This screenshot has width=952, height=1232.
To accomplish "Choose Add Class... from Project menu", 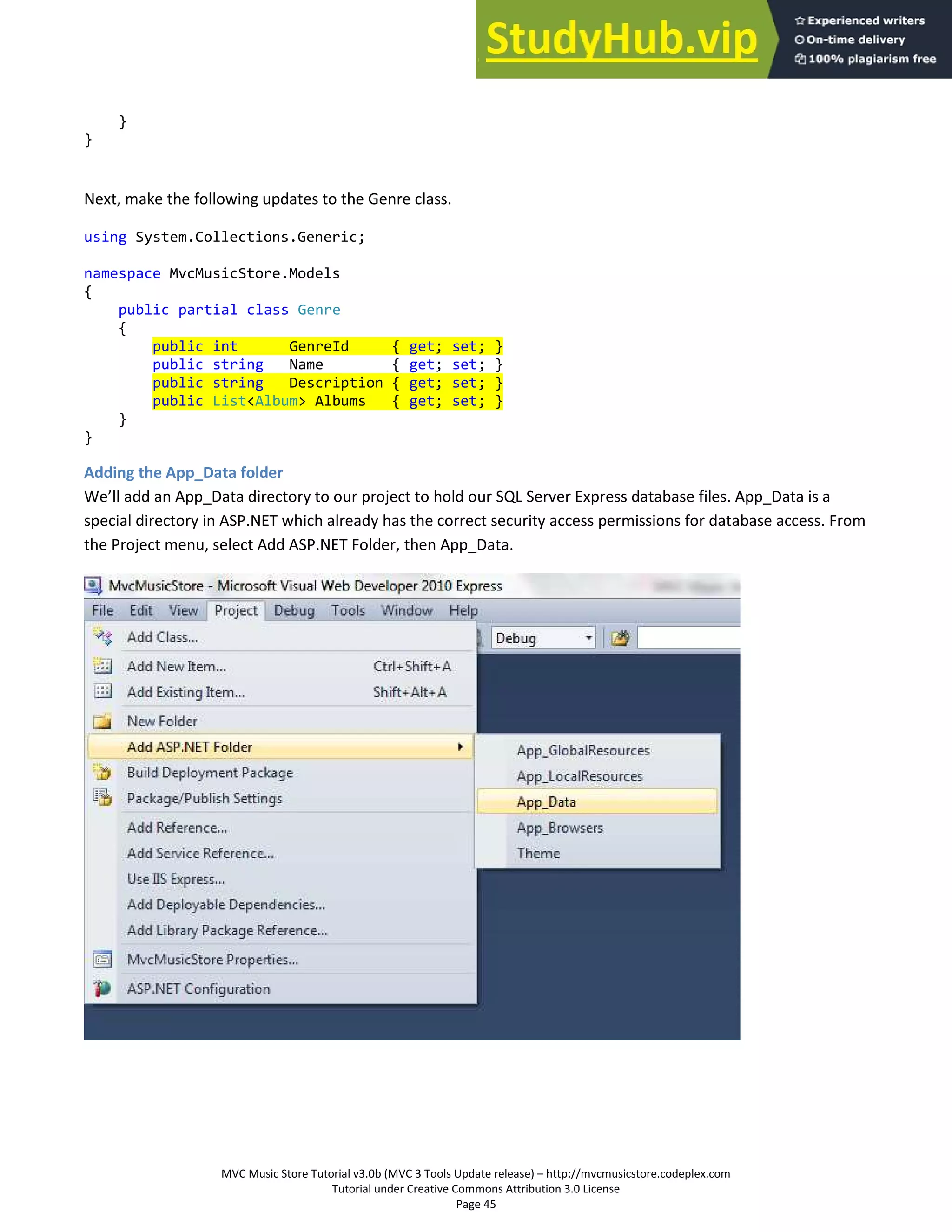I will click(280, 637).
